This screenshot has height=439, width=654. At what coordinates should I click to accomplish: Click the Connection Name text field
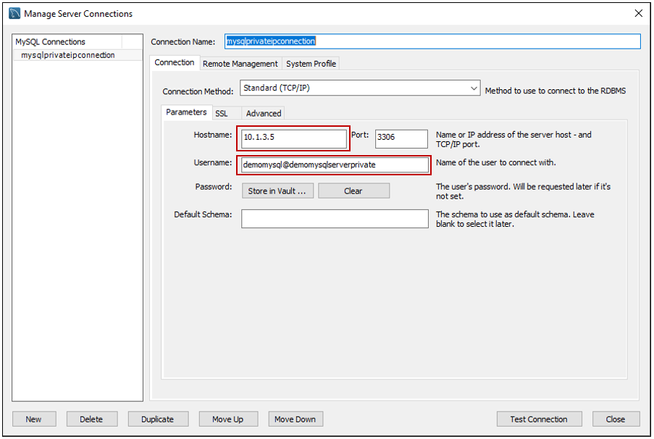pos(432,41)
